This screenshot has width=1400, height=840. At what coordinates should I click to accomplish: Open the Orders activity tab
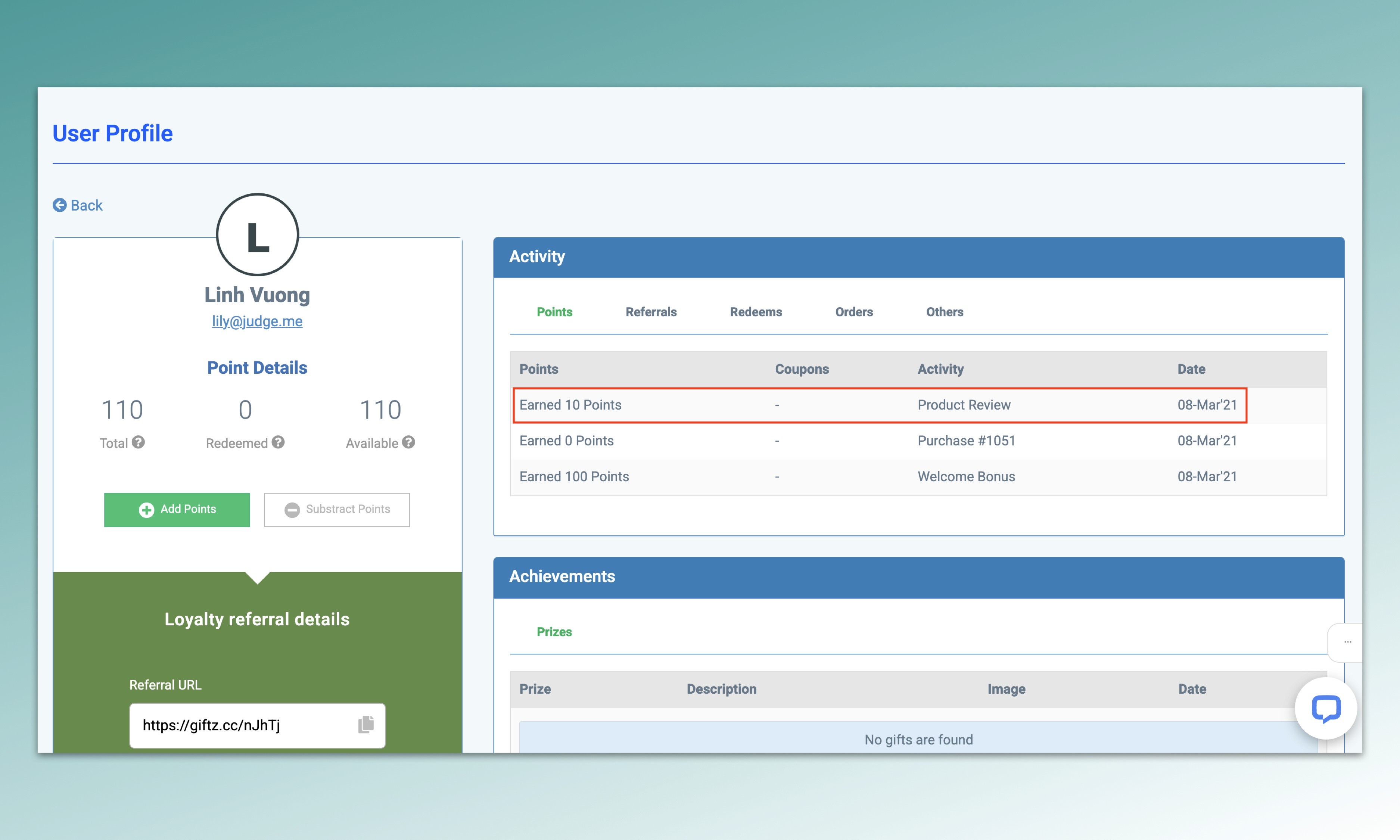853,312
